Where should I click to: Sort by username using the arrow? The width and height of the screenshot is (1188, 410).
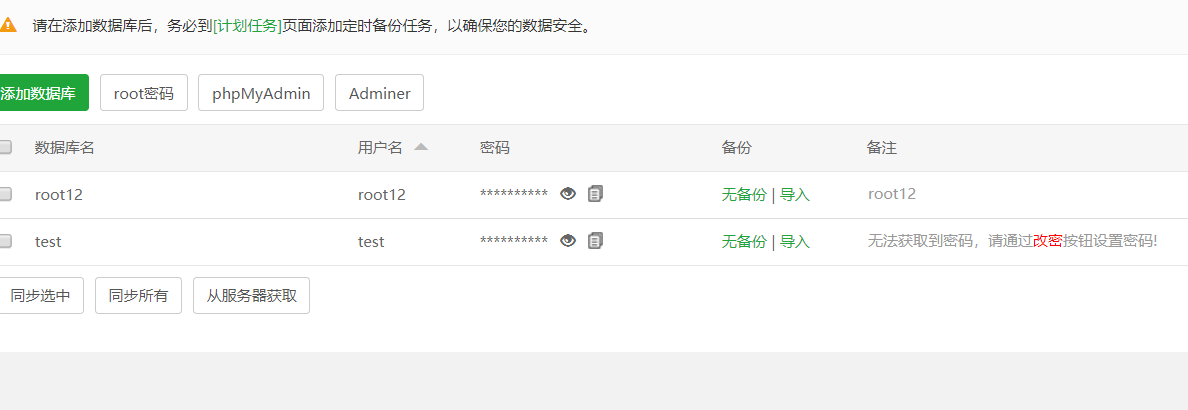click(421, 147)
